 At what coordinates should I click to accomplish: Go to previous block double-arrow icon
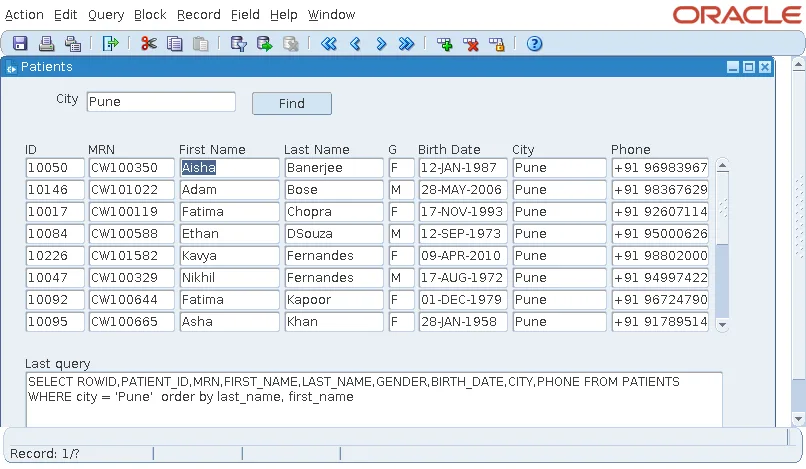(329, 44)
